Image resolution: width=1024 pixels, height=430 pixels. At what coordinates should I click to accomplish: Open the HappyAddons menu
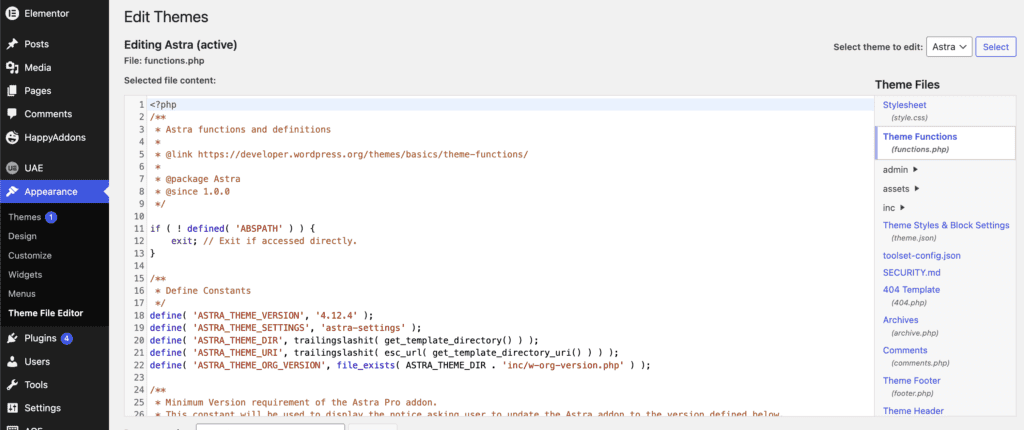[x=54, y=138]
